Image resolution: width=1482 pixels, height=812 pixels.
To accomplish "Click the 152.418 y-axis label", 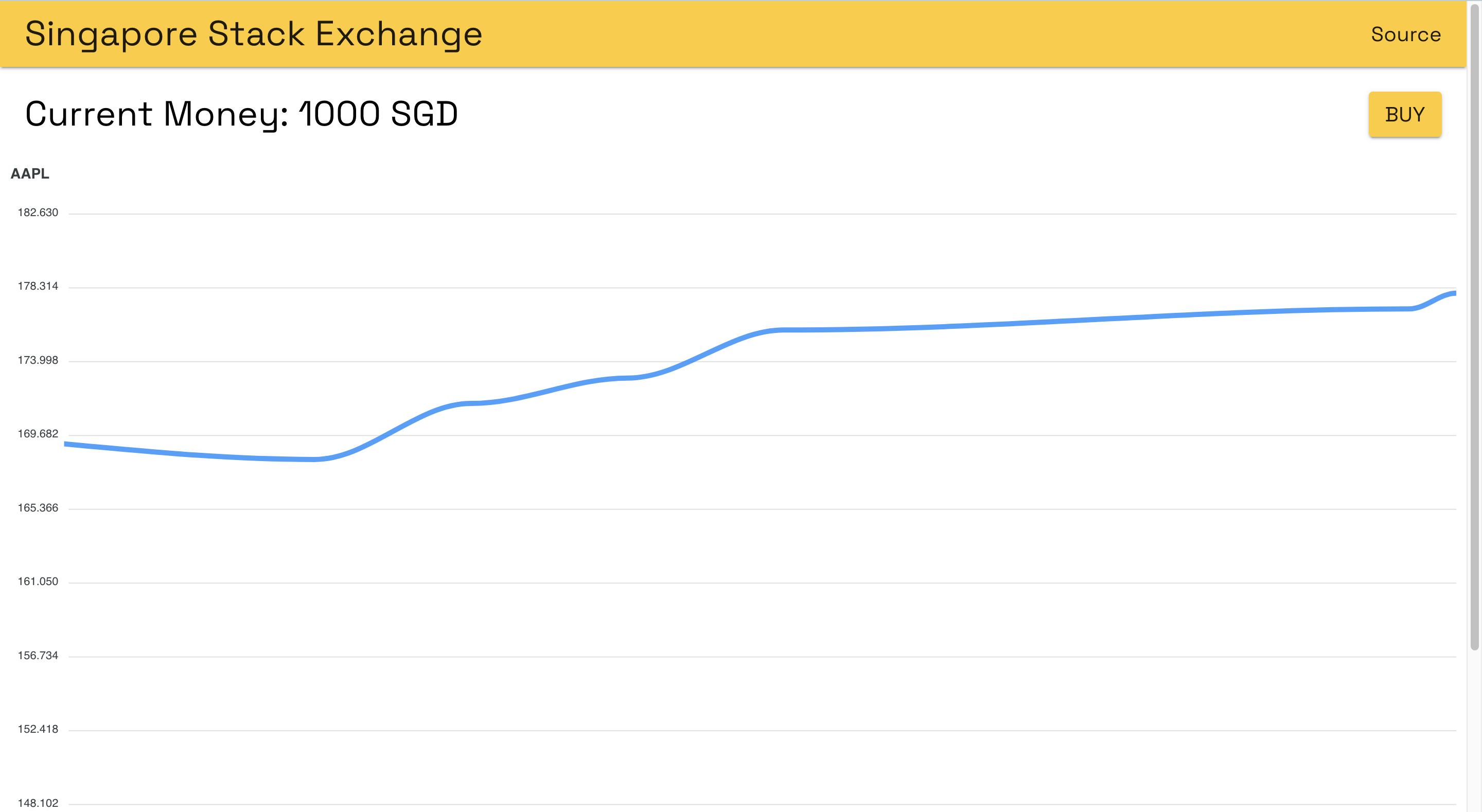I will pos(38,730).
